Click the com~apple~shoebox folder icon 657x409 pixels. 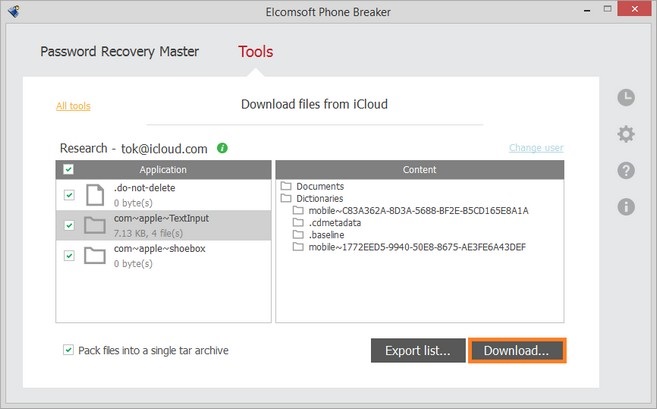(x=95, y=256)
